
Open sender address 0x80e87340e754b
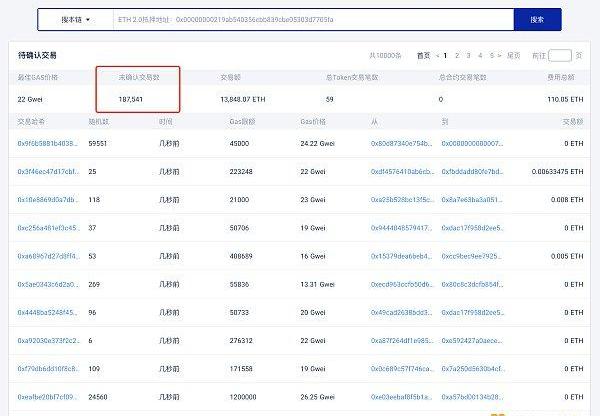coord(403,143)
